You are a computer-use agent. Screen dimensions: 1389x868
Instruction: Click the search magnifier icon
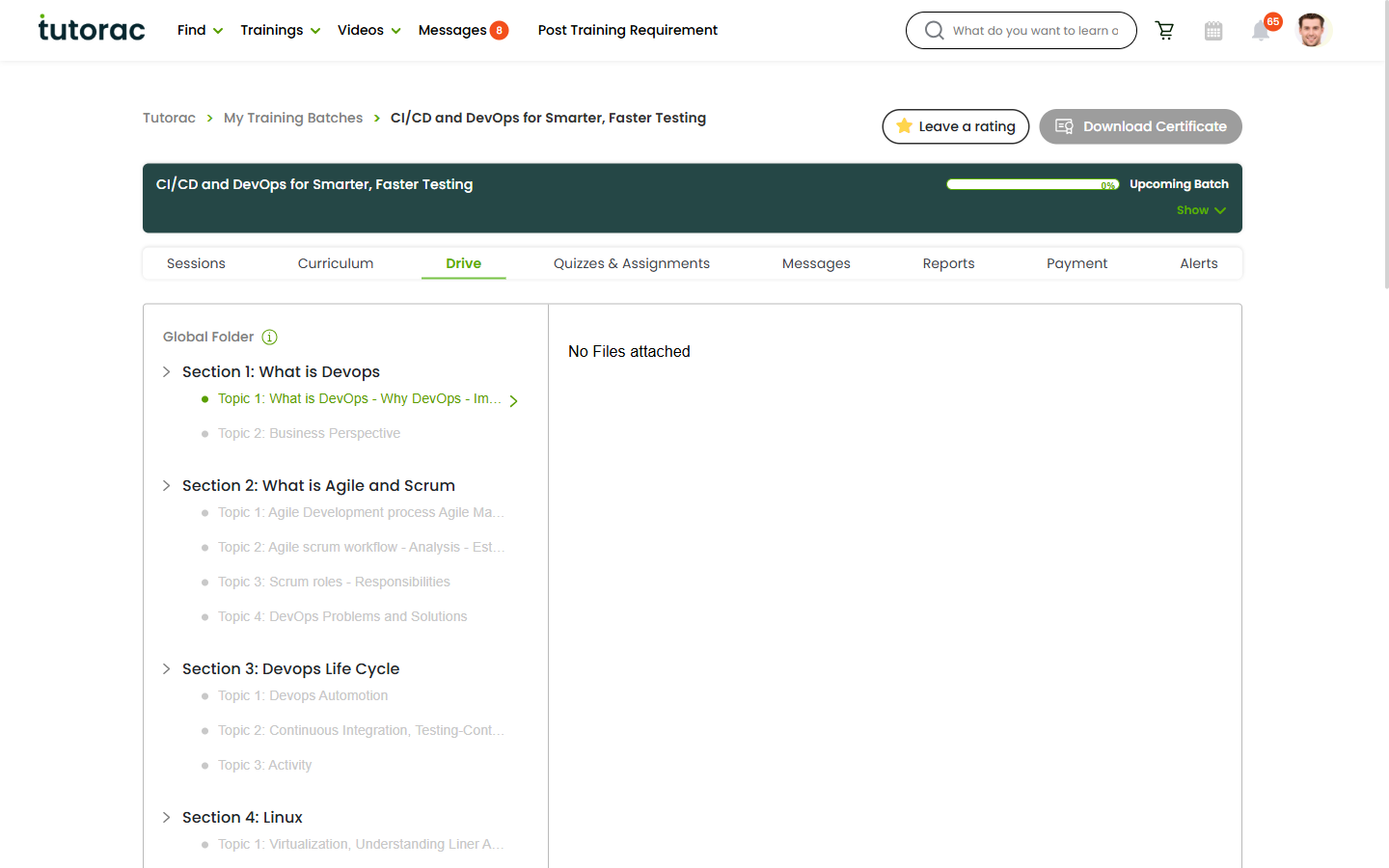click(x=934, y=31)
